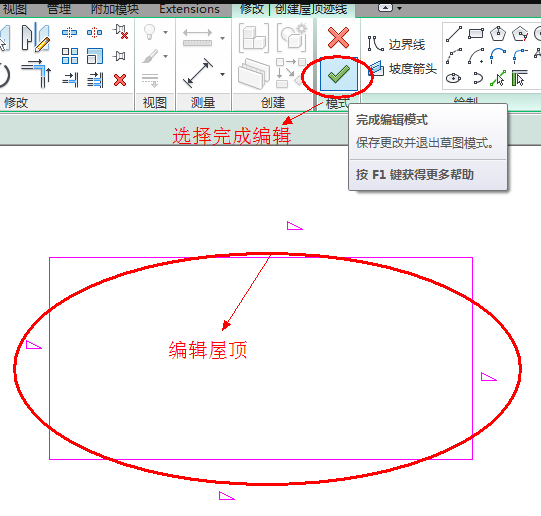Open the 视图 ribbon tab
The image size is (541, 516).
tap(14, 9)
